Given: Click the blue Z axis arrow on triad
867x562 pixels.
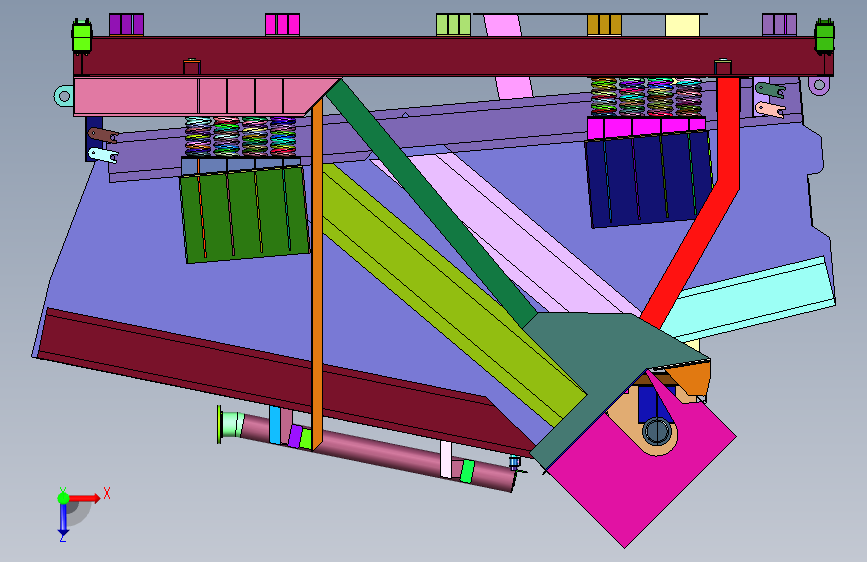Looking at the screenshot, I should point(63,520).
